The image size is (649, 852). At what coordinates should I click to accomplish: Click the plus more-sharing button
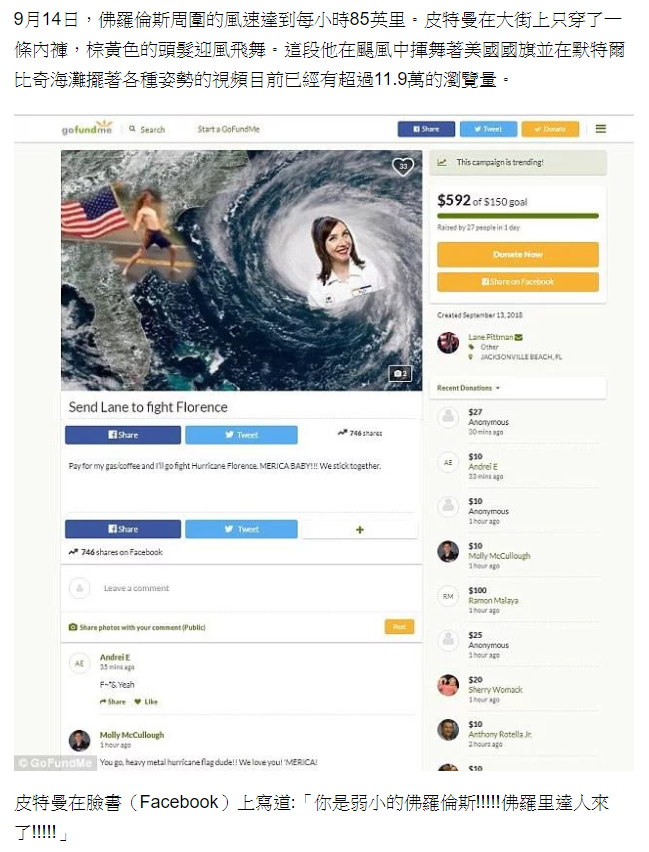click(x=359, y=529)
